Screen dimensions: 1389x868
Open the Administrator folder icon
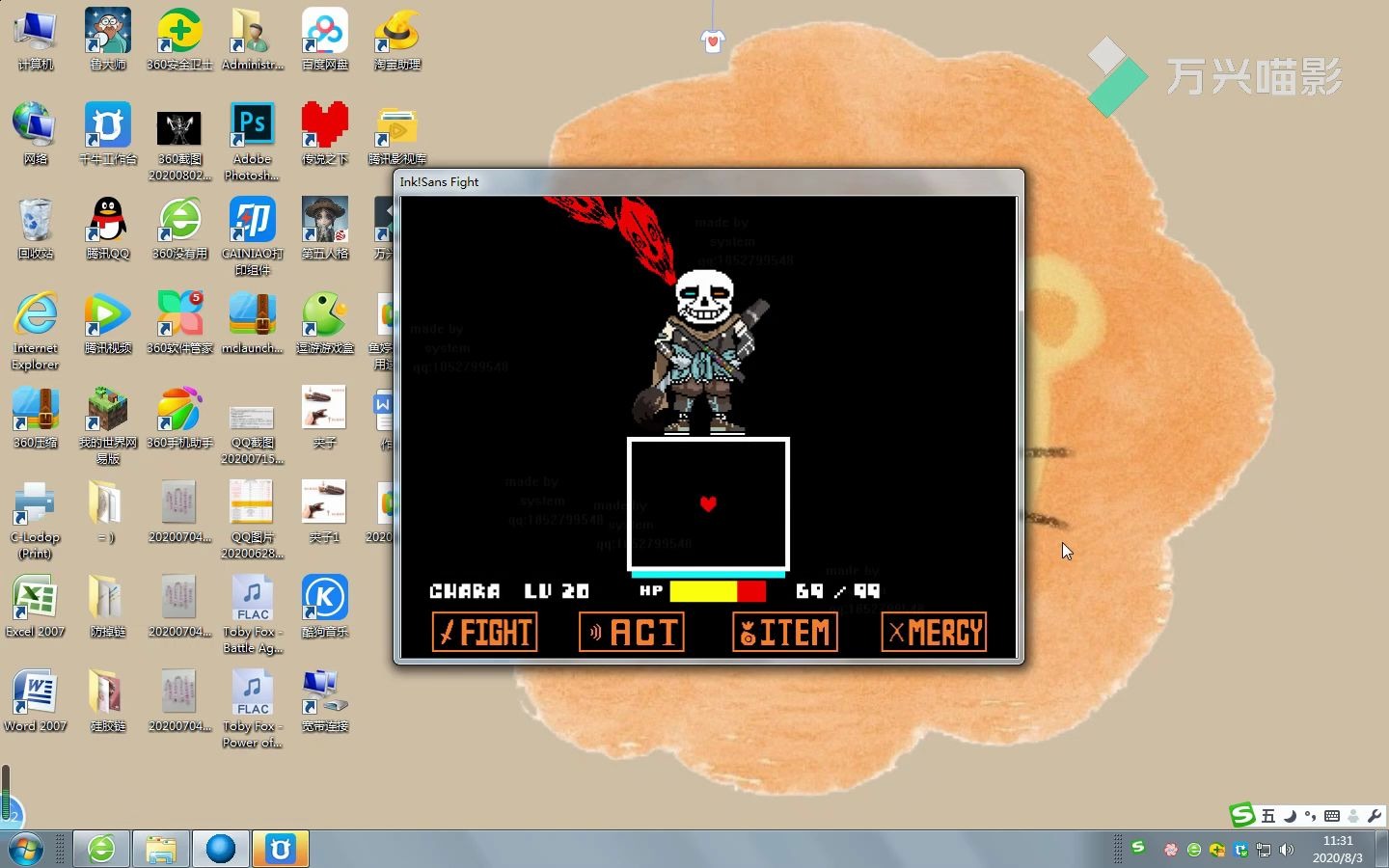pos(253,41)
